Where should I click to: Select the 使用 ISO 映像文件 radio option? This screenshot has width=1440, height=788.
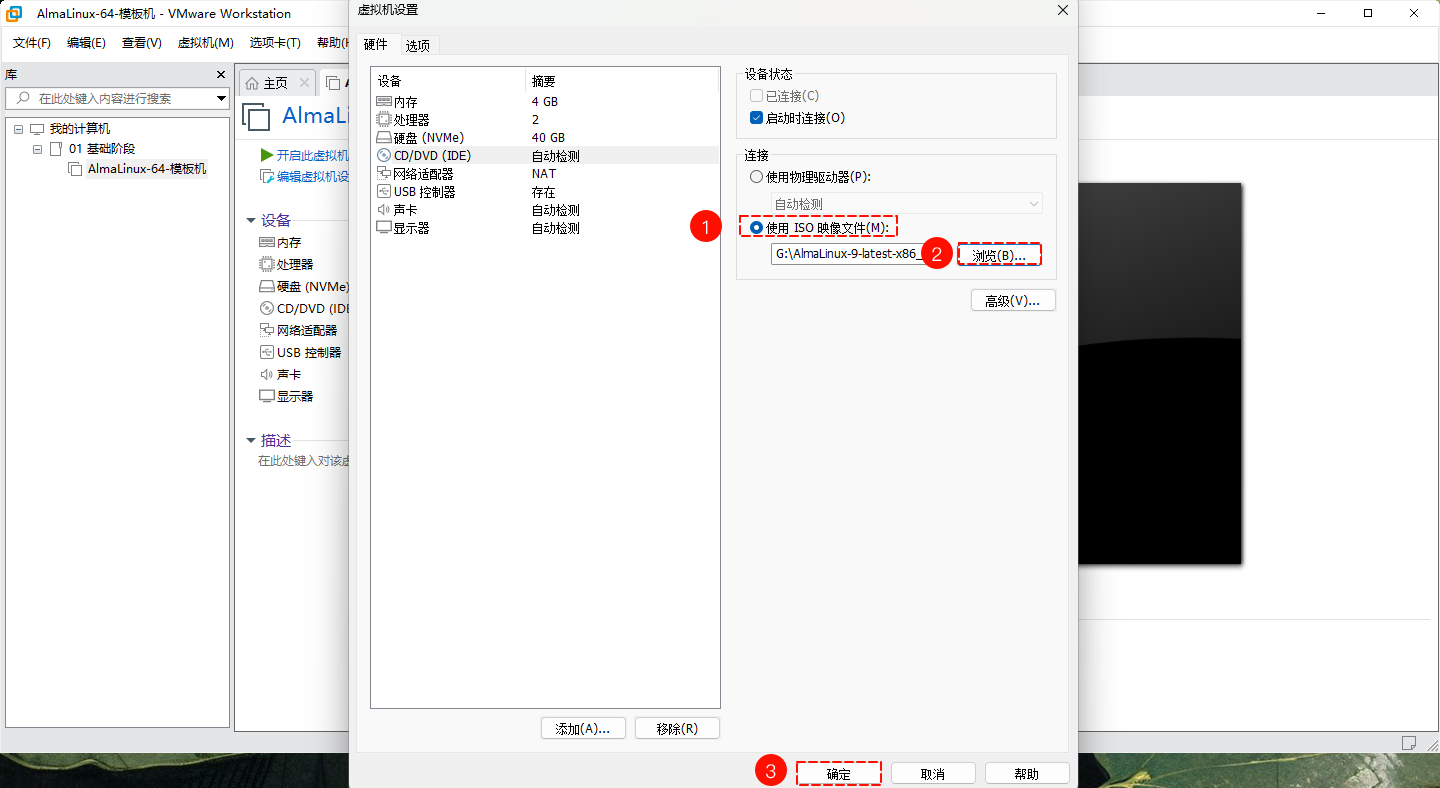757,227
